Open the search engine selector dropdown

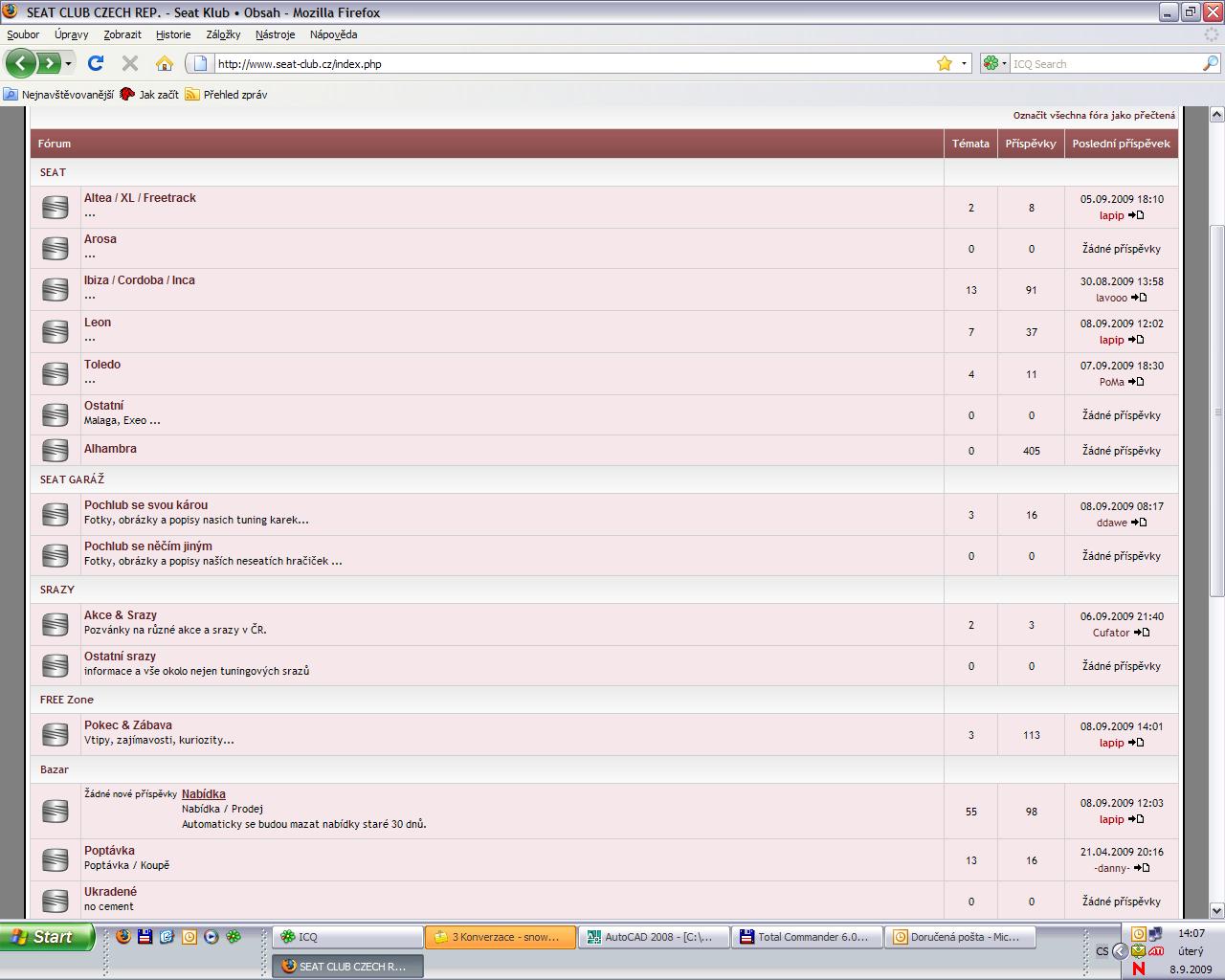tap(992, 63)
